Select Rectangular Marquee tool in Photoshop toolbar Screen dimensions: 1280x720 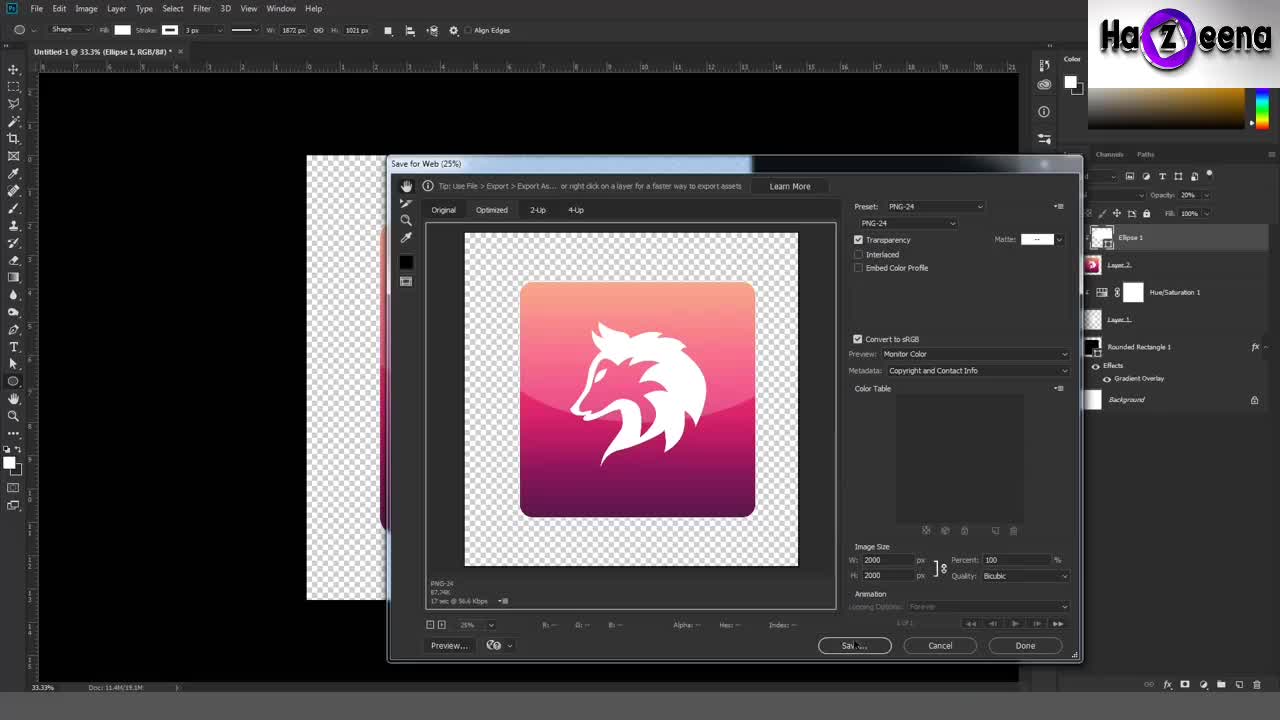click(x=14, y=87)
